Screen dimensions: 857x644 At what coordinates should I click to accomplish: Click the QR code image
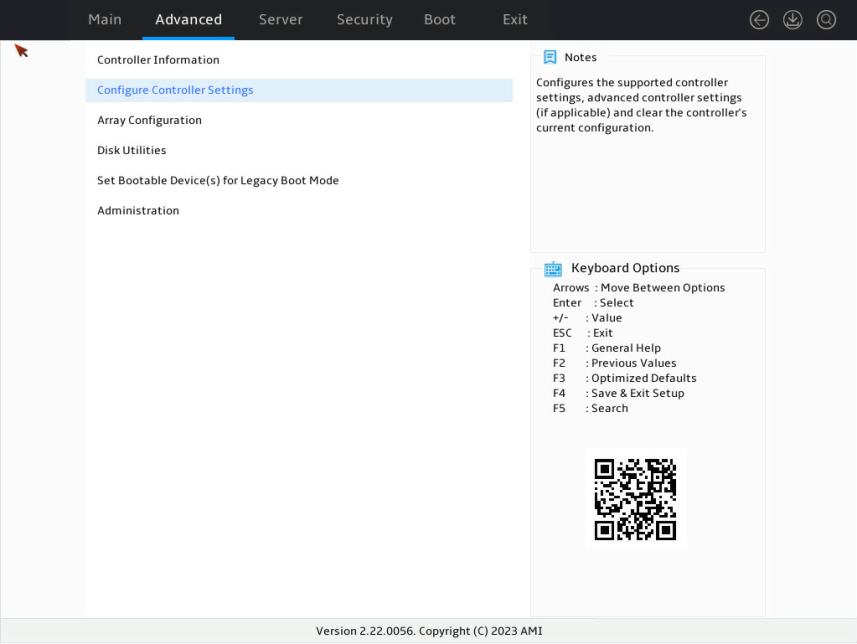tap(636, 499)
